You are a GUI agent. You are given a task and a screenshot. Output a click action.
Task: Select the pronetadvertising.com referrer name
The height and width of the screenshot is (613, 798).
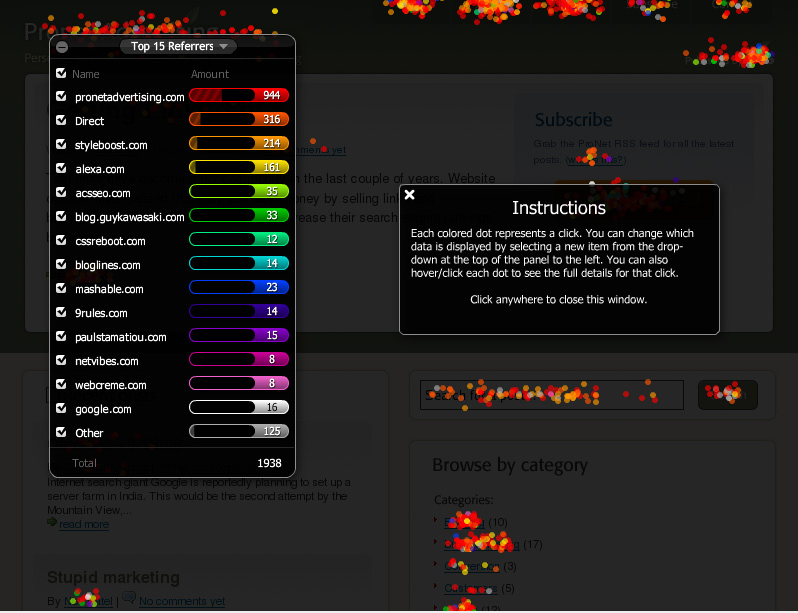(x=129, y=97)
